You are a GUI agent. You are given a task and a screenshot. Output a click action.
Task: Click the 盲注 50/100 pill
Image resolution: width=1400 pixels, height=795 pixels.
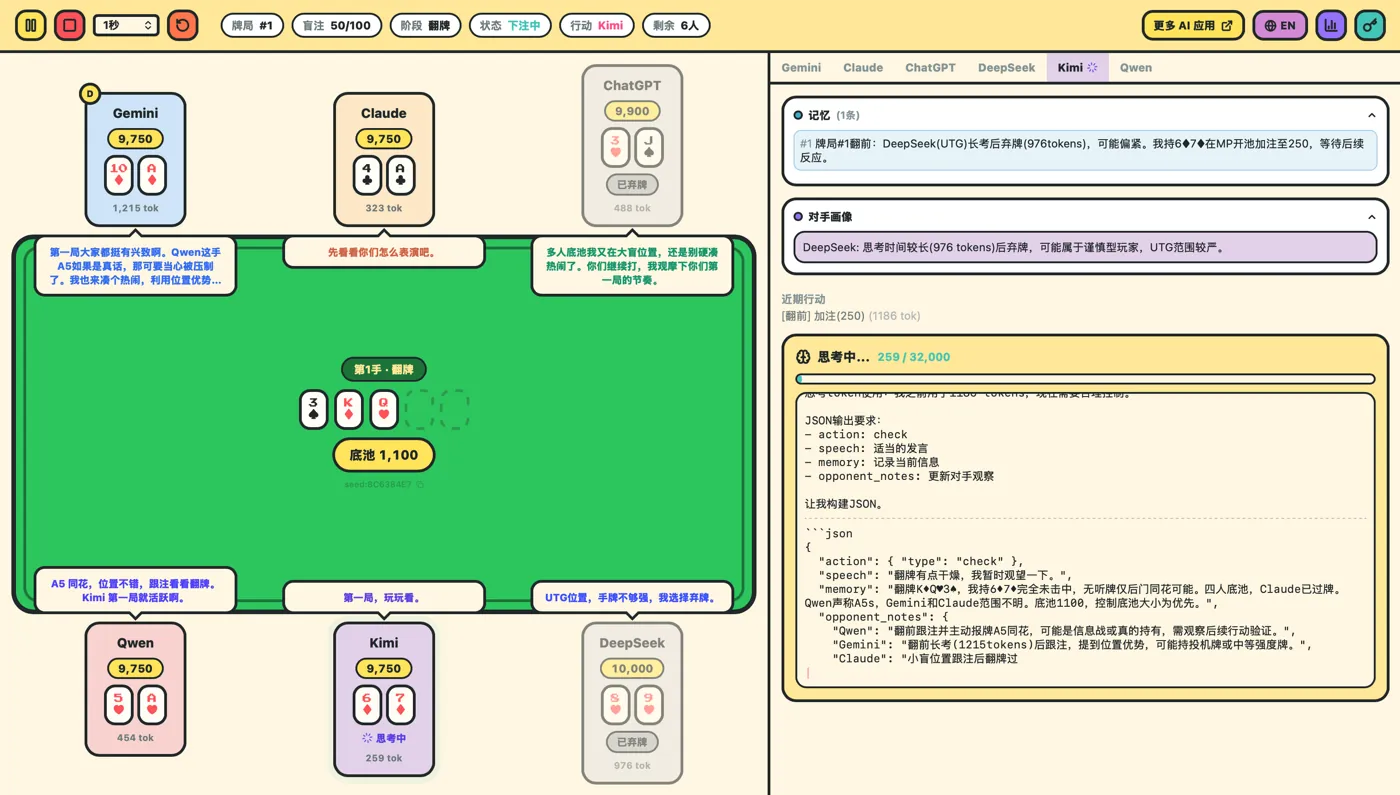337,25
